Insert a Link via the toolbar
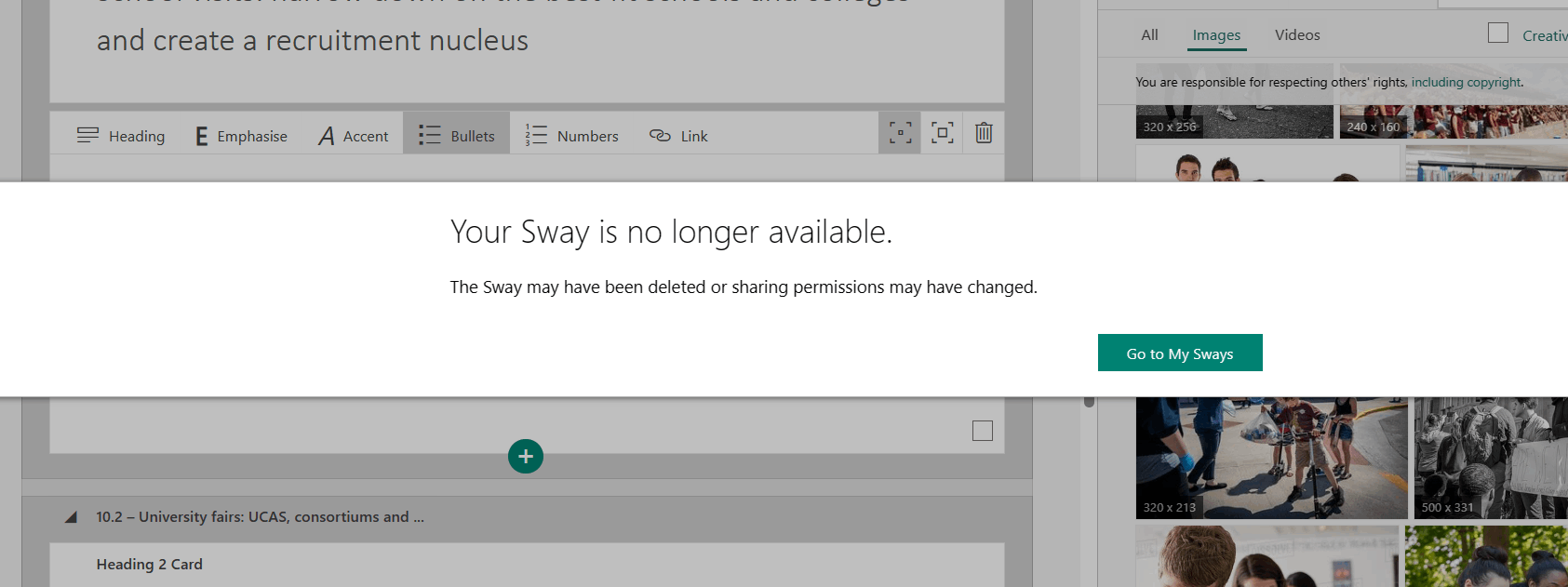Screen dimensions: 1568x587 [678, 136]
